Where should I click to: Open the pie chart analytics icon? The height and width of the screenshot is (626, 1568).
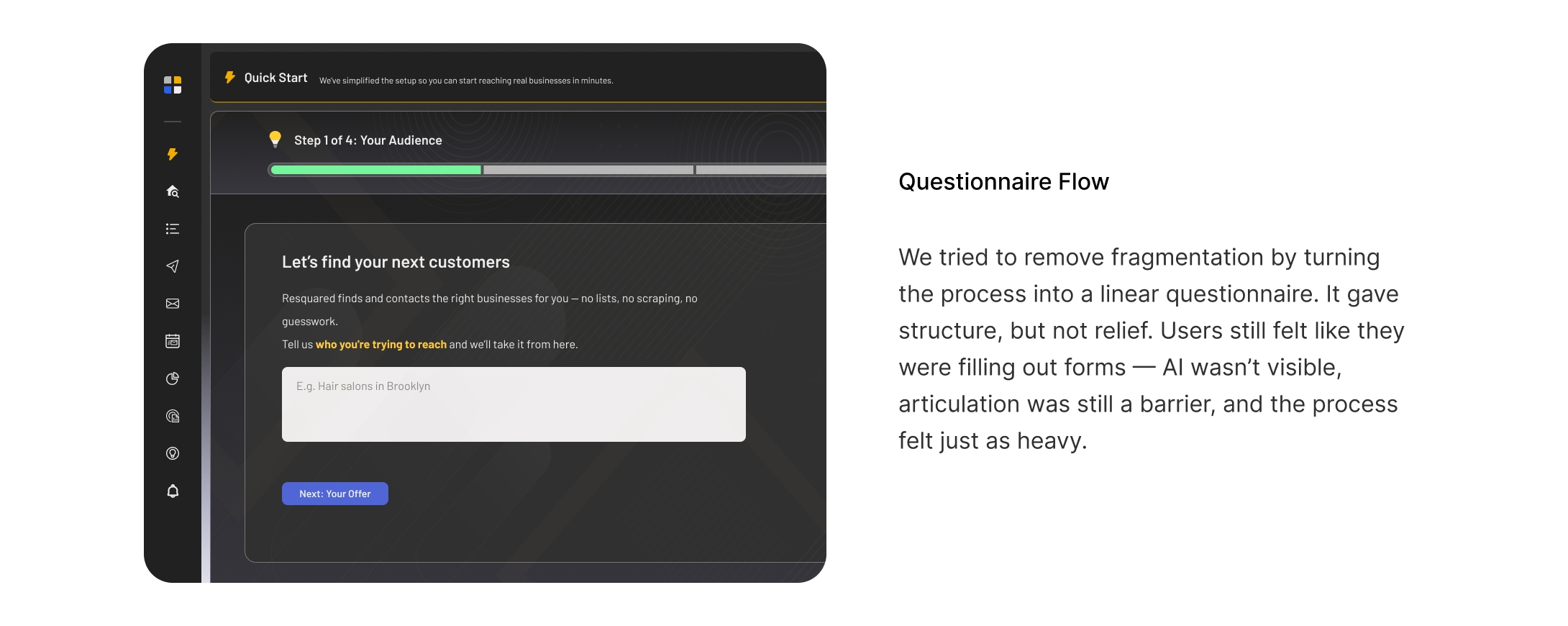tap(173, 378)
